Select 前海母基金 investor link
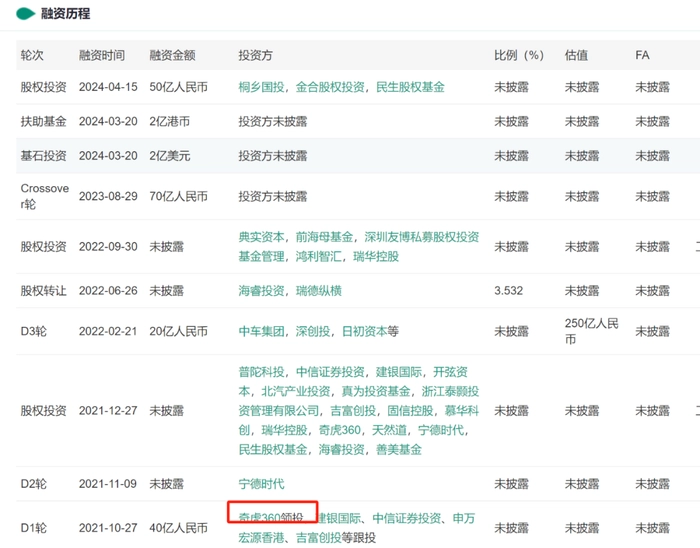Image resolution: width=700 pixels, height=548 pixels. [x=324, y=238]
